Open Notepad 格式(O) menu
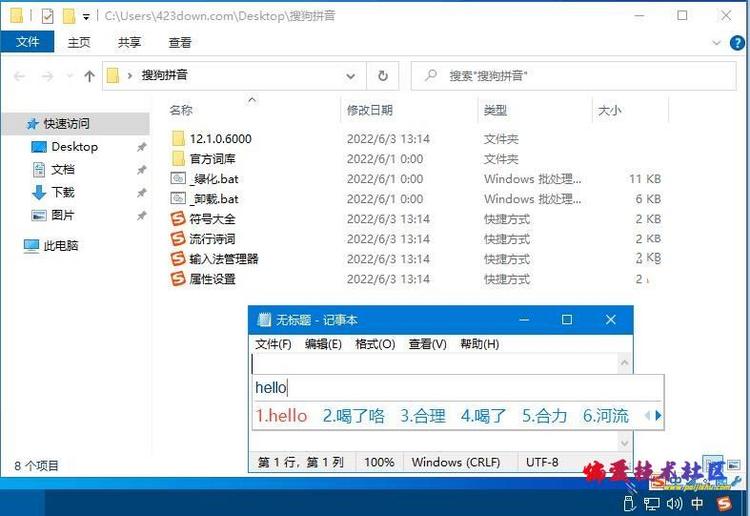750x516 pixels. (375, 344)
